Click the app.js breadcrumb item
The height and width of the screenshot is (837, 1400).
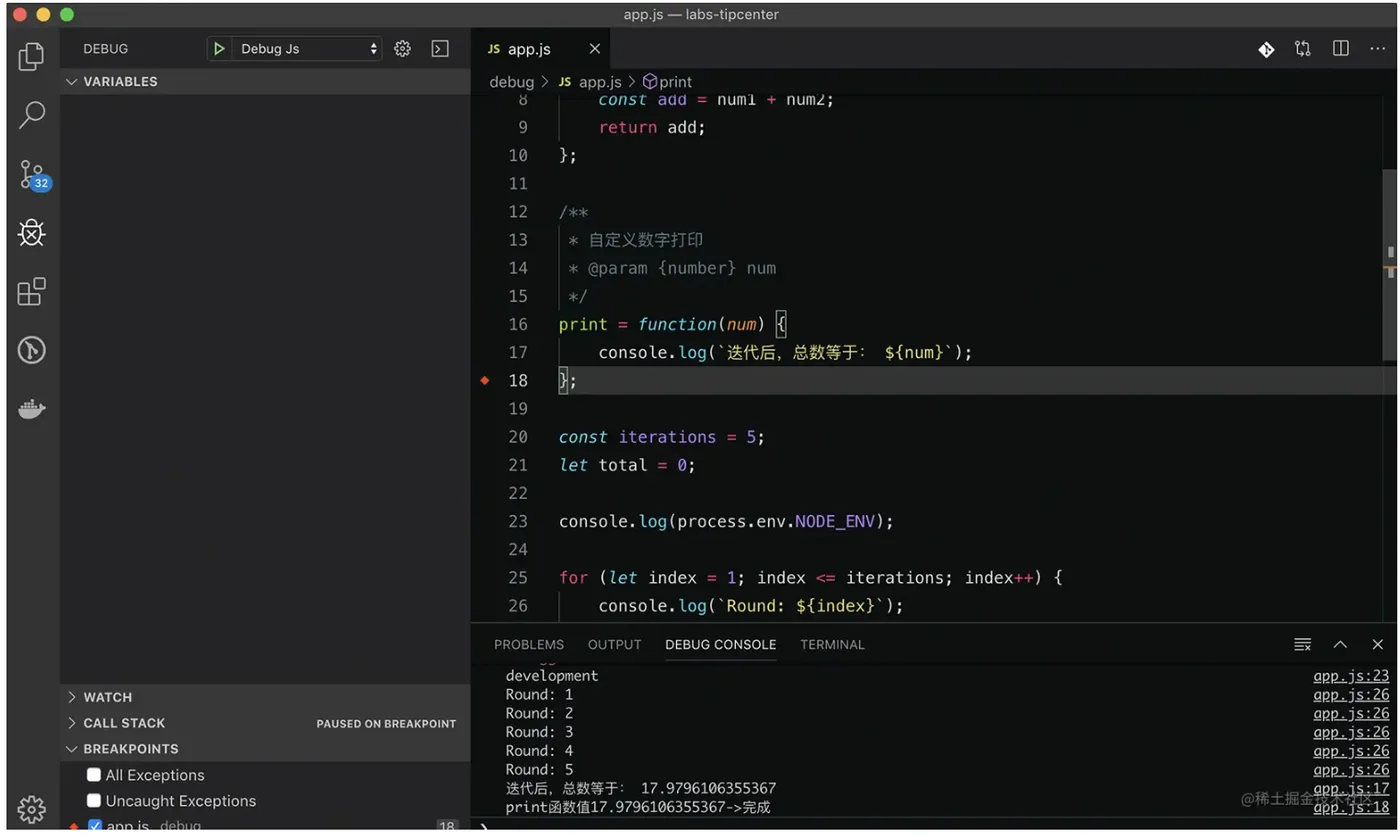pyautogui.click(x=589, y=82)
